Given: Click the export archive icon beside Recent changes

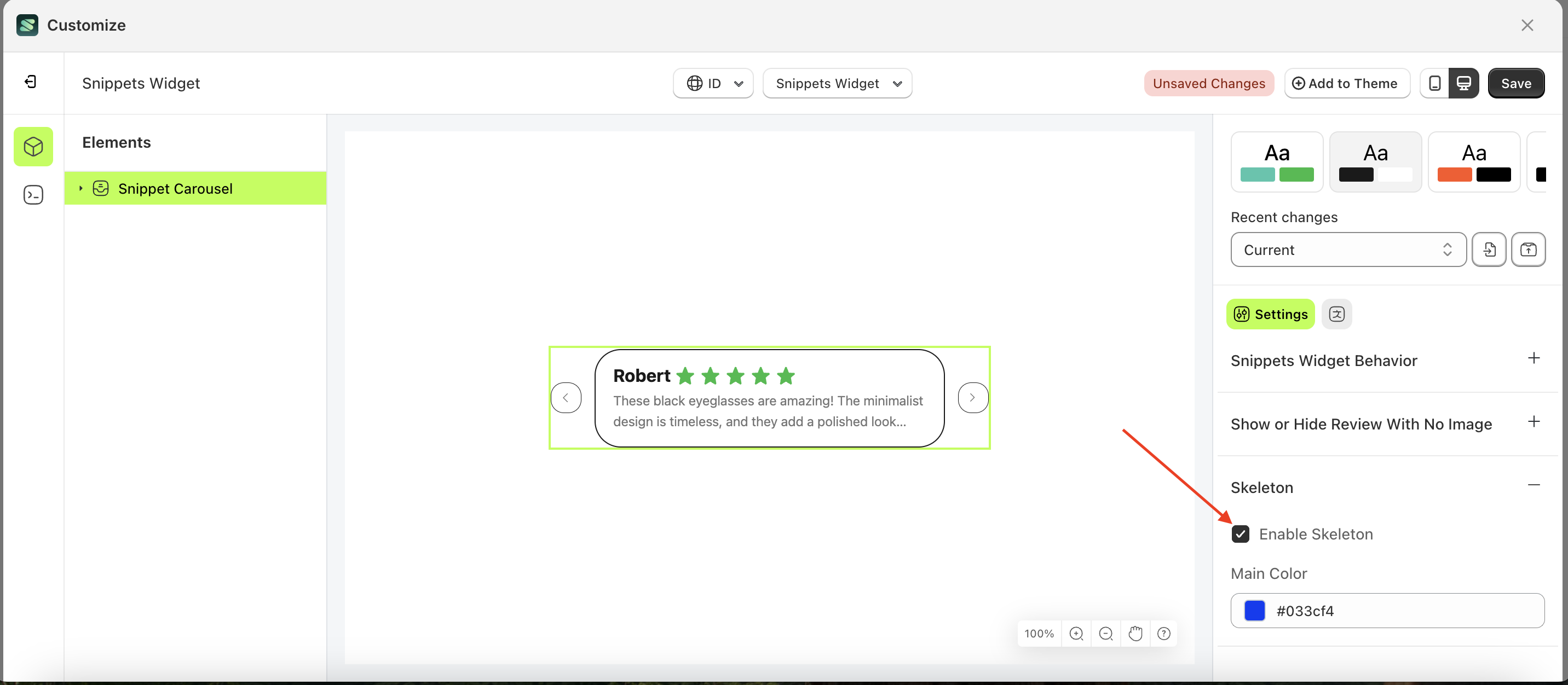Looking at the screenshot, I should tap(1529, 249).
